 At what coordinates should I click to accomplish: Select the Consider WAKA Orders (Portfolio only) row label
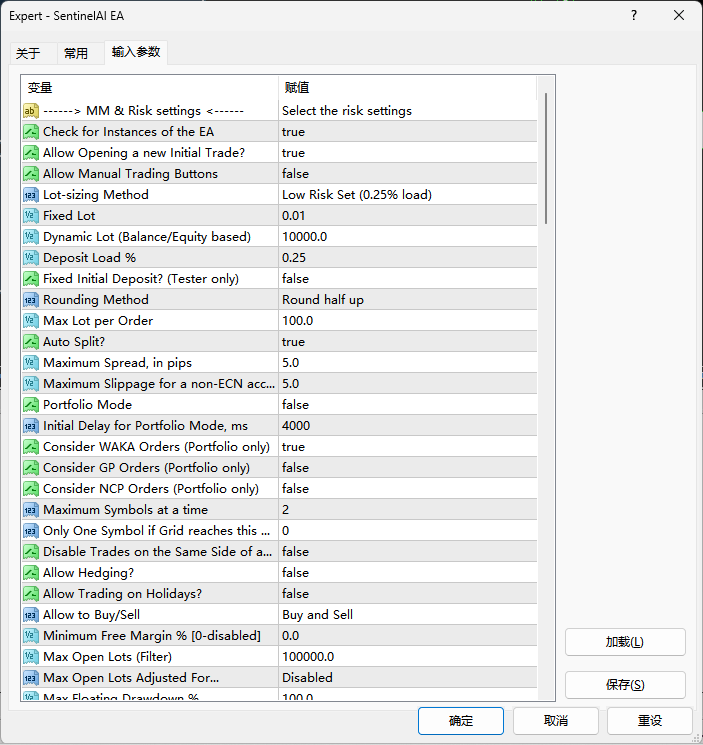click(156, 447)
